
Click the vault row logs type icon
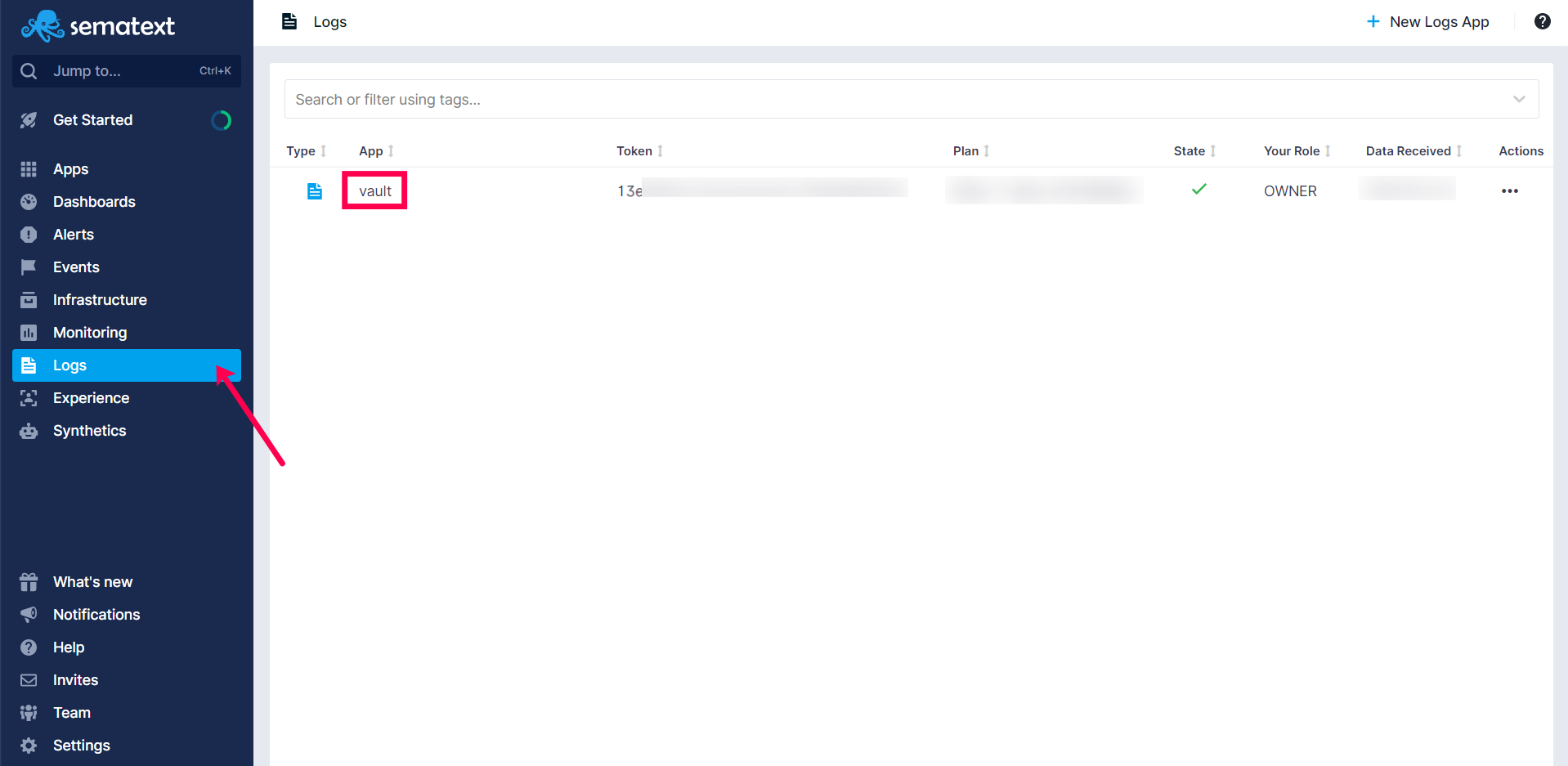click(x=315, y=191)
